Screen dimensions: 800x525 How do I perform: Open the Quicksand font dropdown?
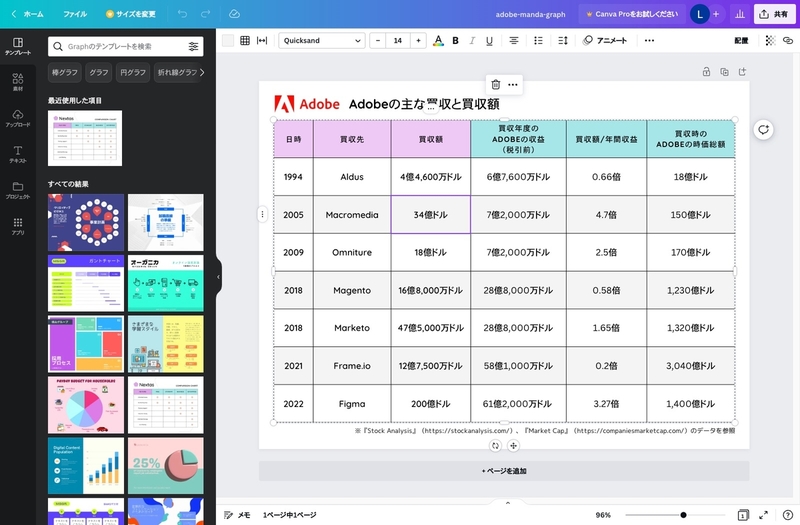click(x=322, y=40)
